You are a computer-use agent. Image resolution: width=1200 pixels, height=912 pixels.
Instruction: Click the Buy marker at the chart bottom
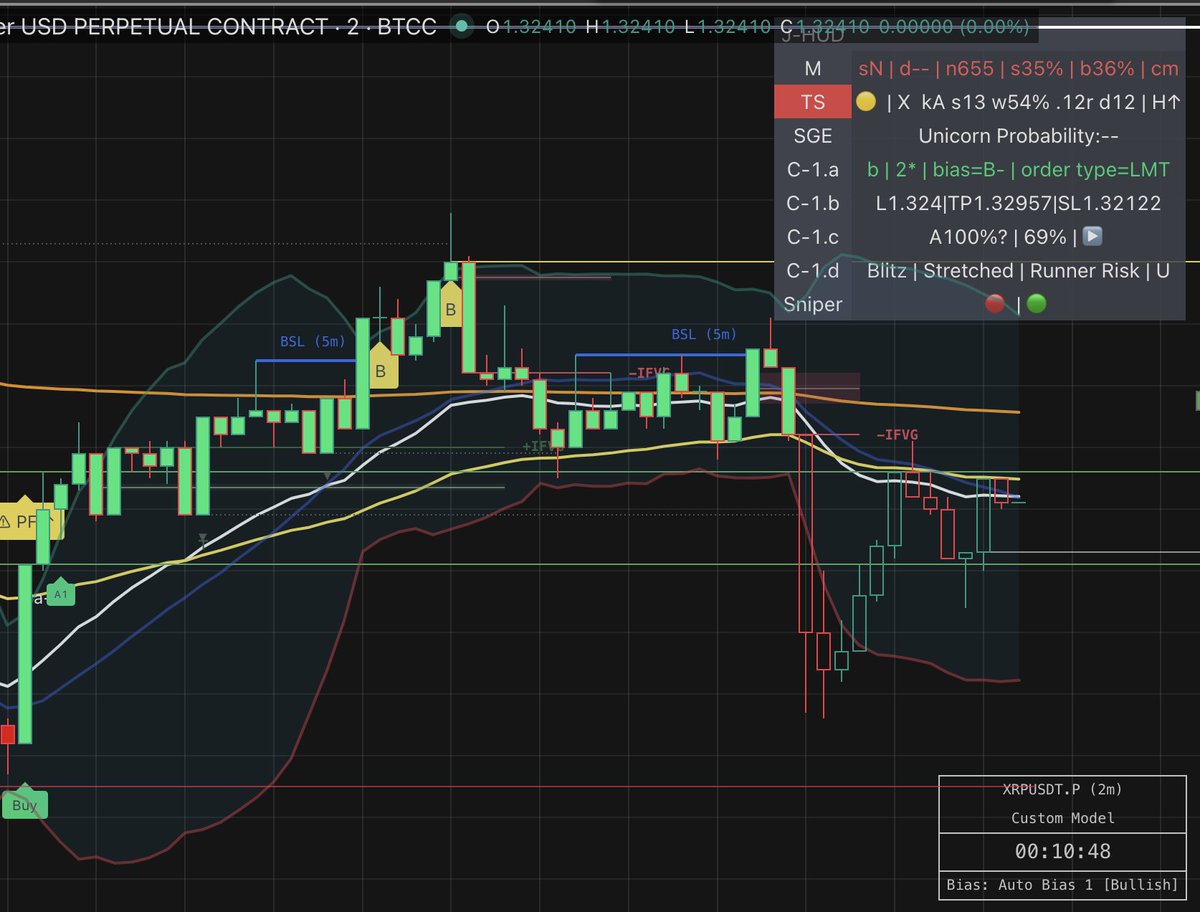pyautogui.click(x=22, y=804)
